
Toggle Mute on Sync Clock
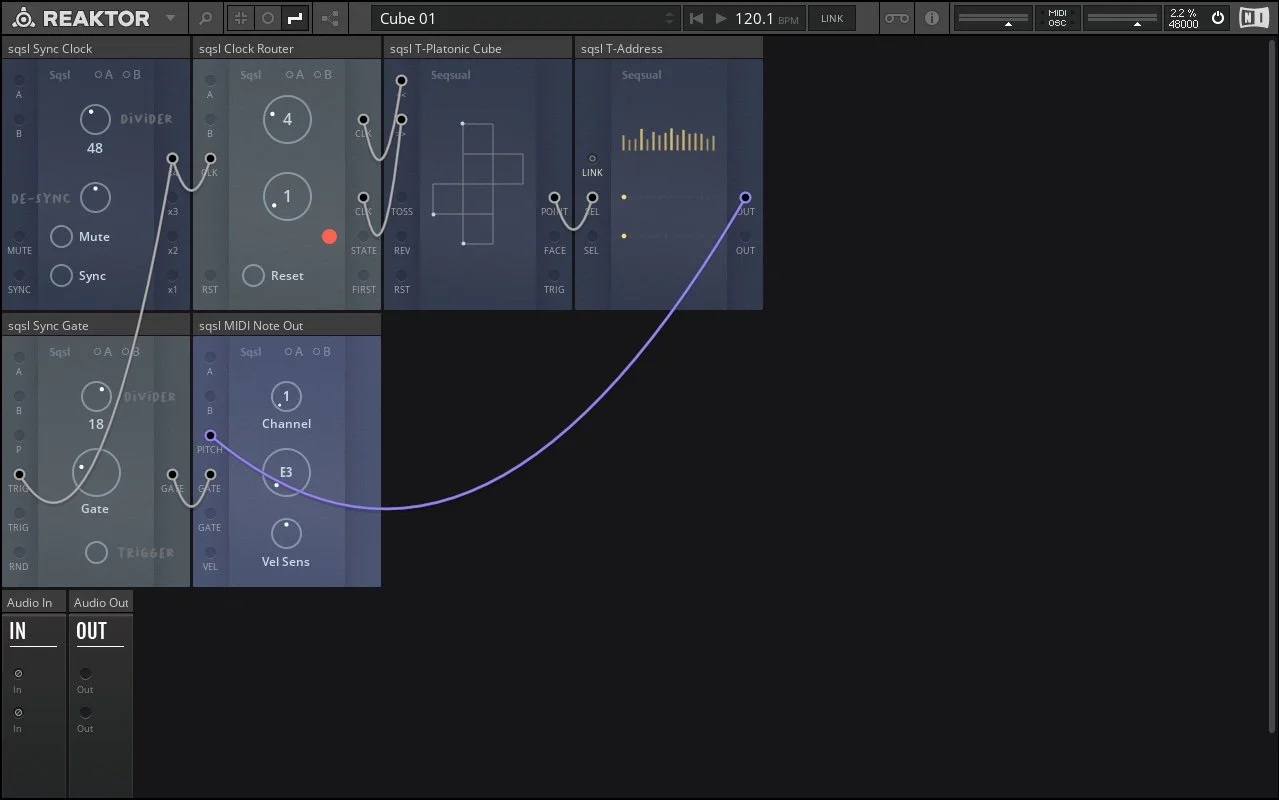point(61,237)
